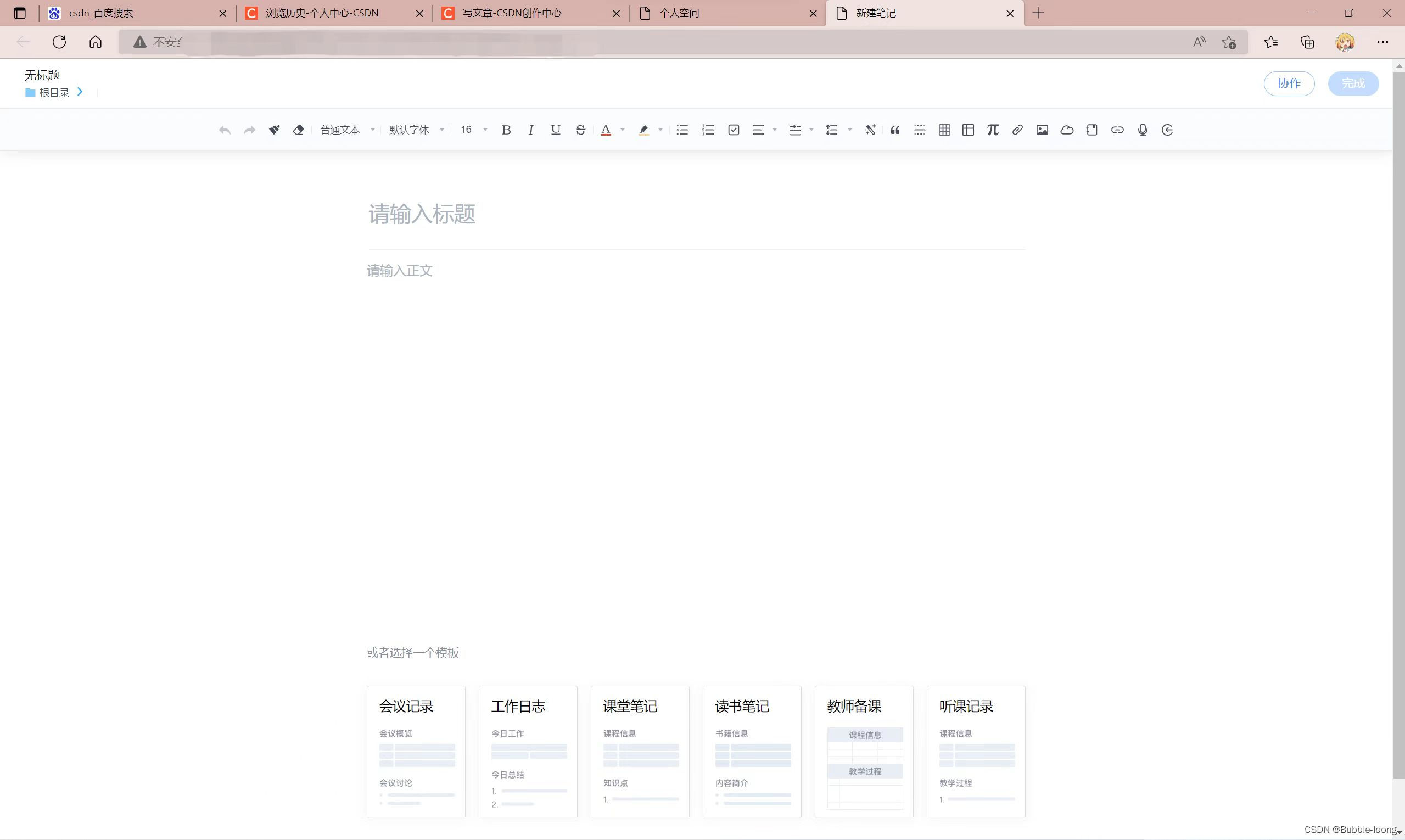Screen dimensions: 1405x840
Task: Insert an image via picture icon
Action: (1042, 130)
